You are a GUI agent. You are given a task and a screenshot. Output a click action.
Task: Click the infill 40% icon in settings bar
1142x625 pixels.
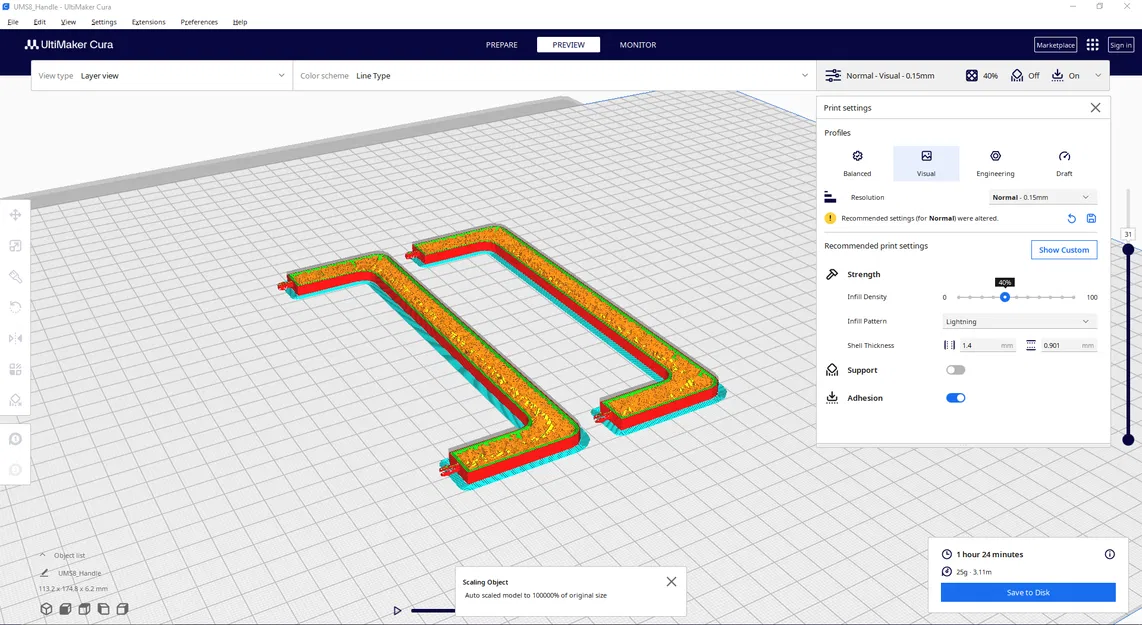click(972, 76)
